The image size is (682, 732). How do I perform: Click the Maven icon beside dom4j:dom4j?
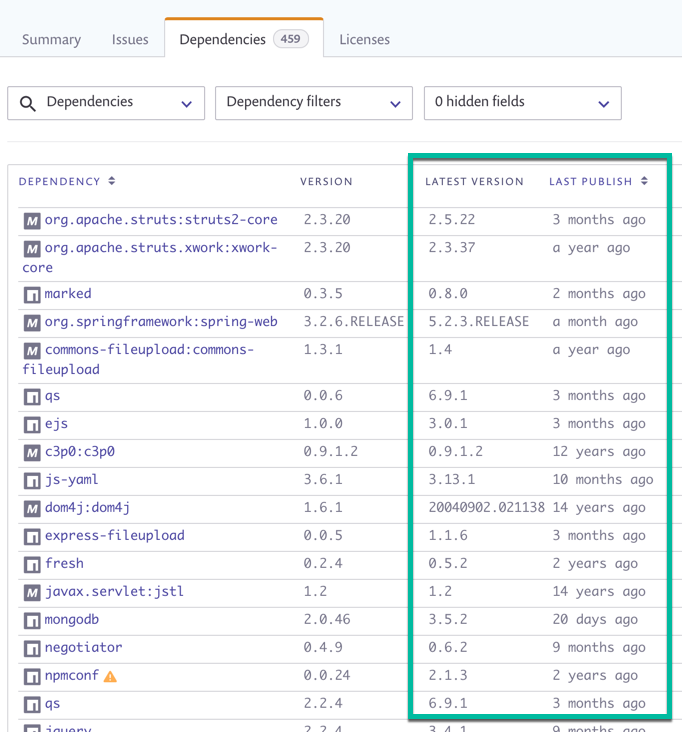[x=32, y=509]
